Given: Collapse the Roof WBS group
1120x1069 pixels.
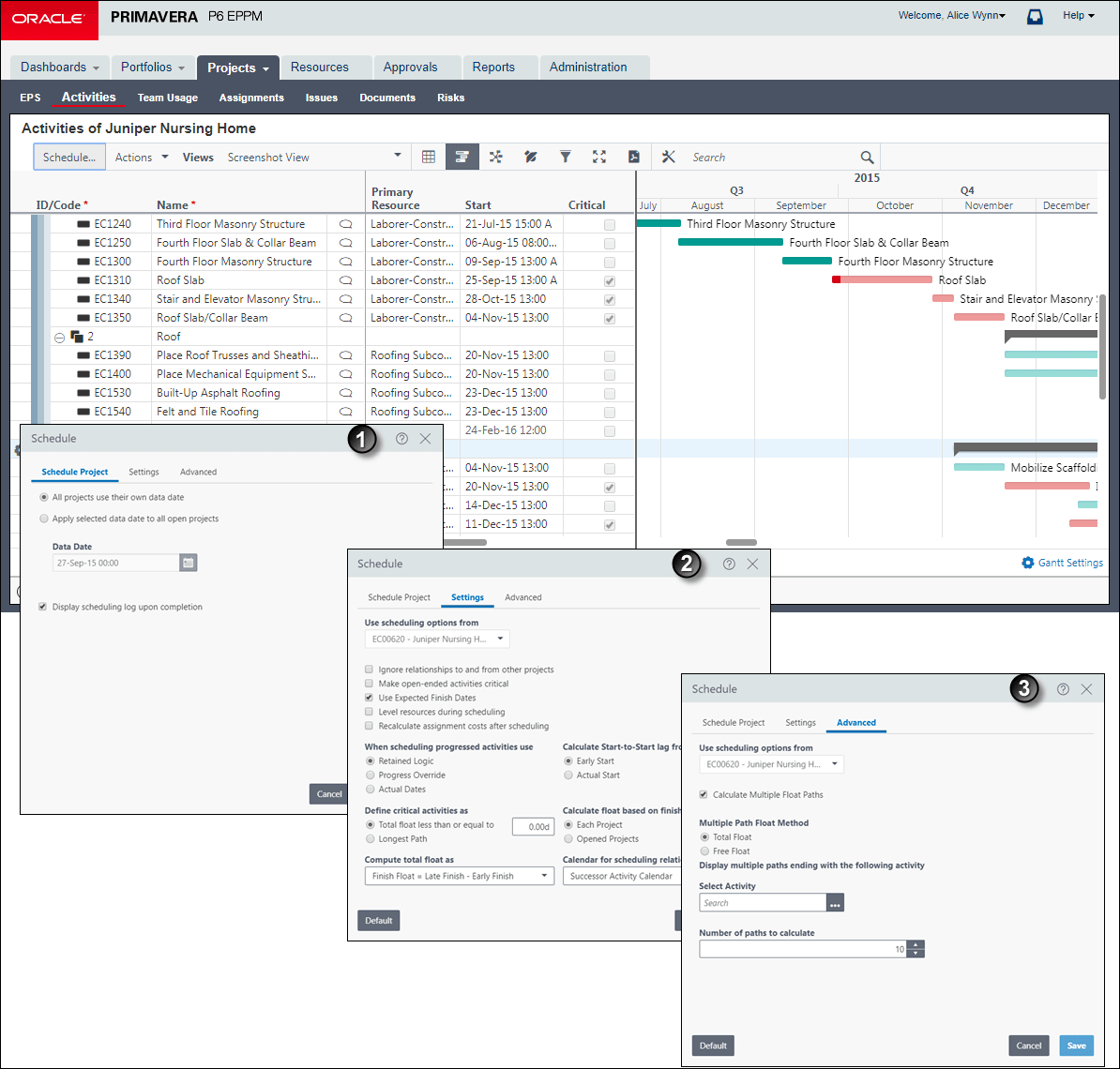Looking at the screenshot, I should click(x=60, y=338).
